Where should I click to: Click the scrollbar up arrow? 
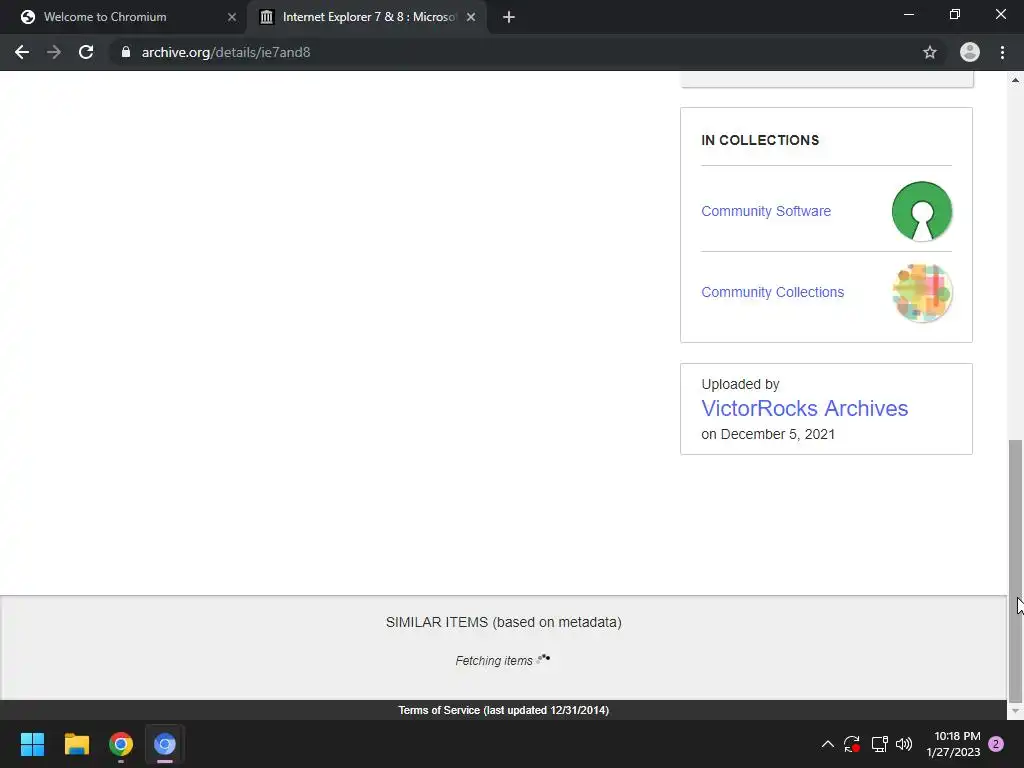click(x=1015, y=80)
